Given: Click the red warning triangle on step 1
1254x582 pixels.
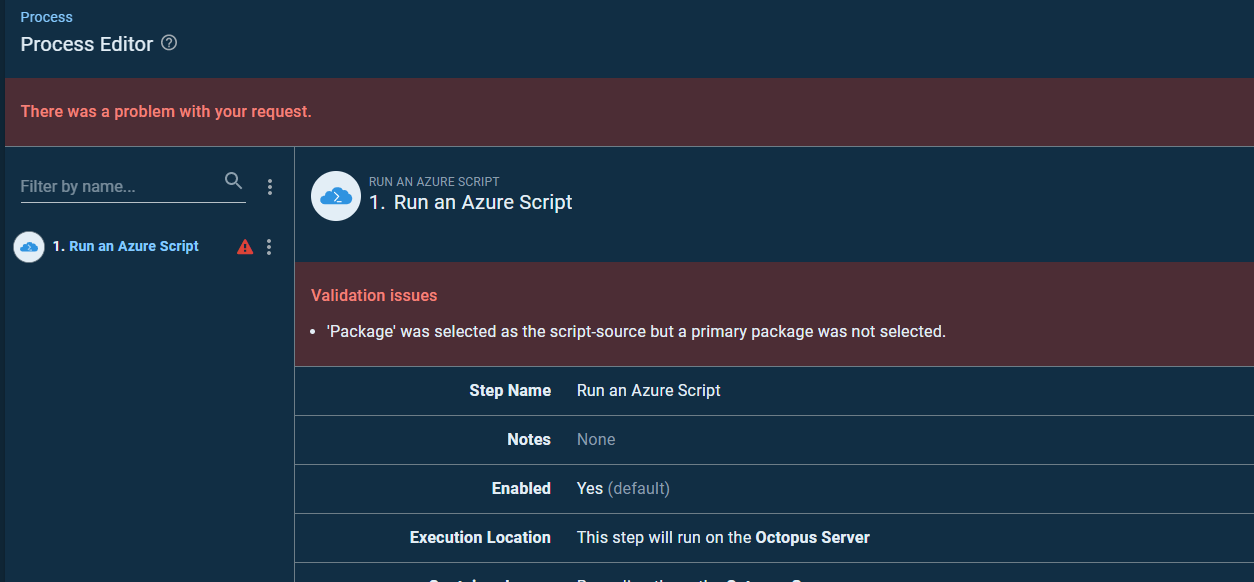Looking at the screenshot, I should (245, 246).
